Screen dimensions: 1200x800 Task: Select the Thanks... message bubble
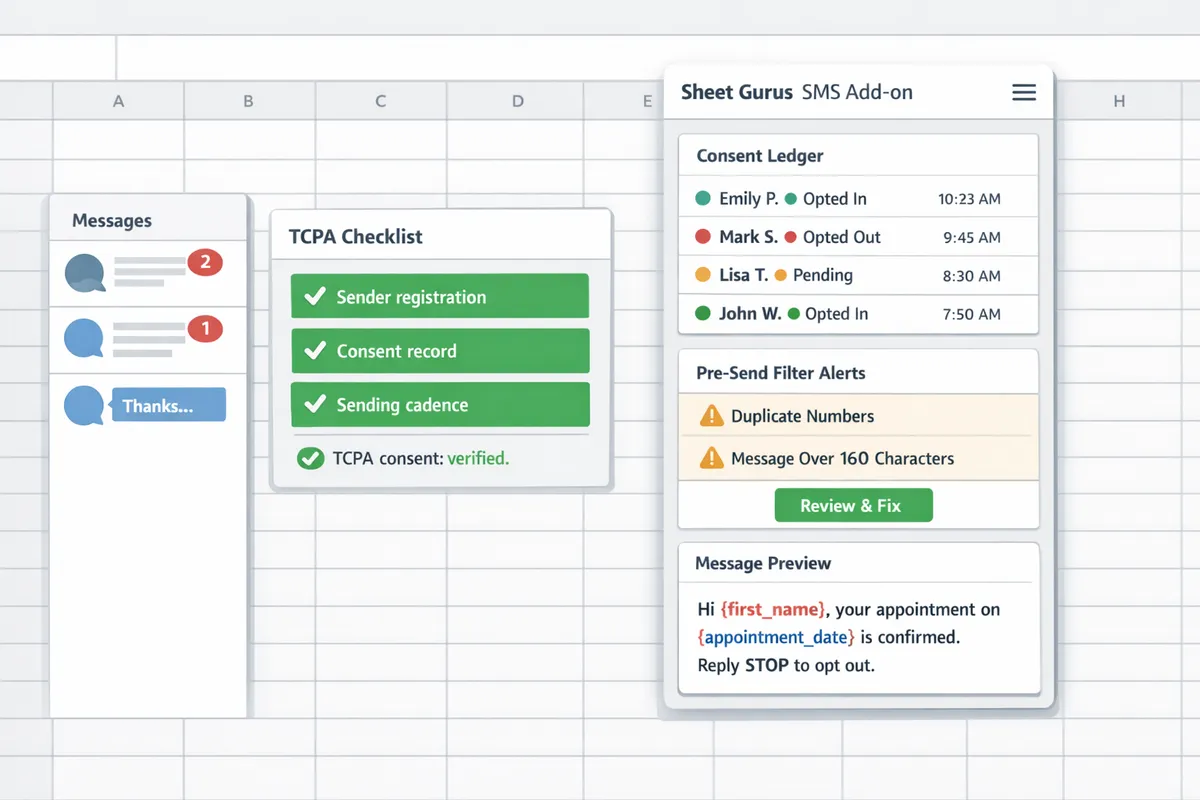(168, 406)
